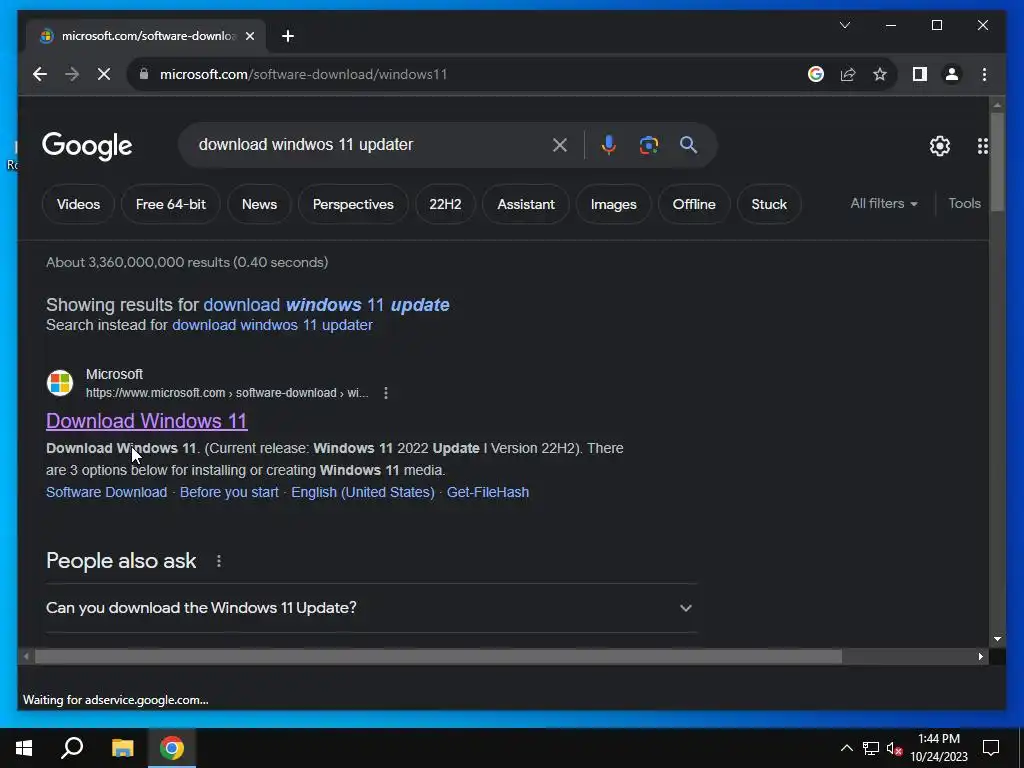
Task: Open the English (United States) sitelink
Action: (x=362, y=492)
